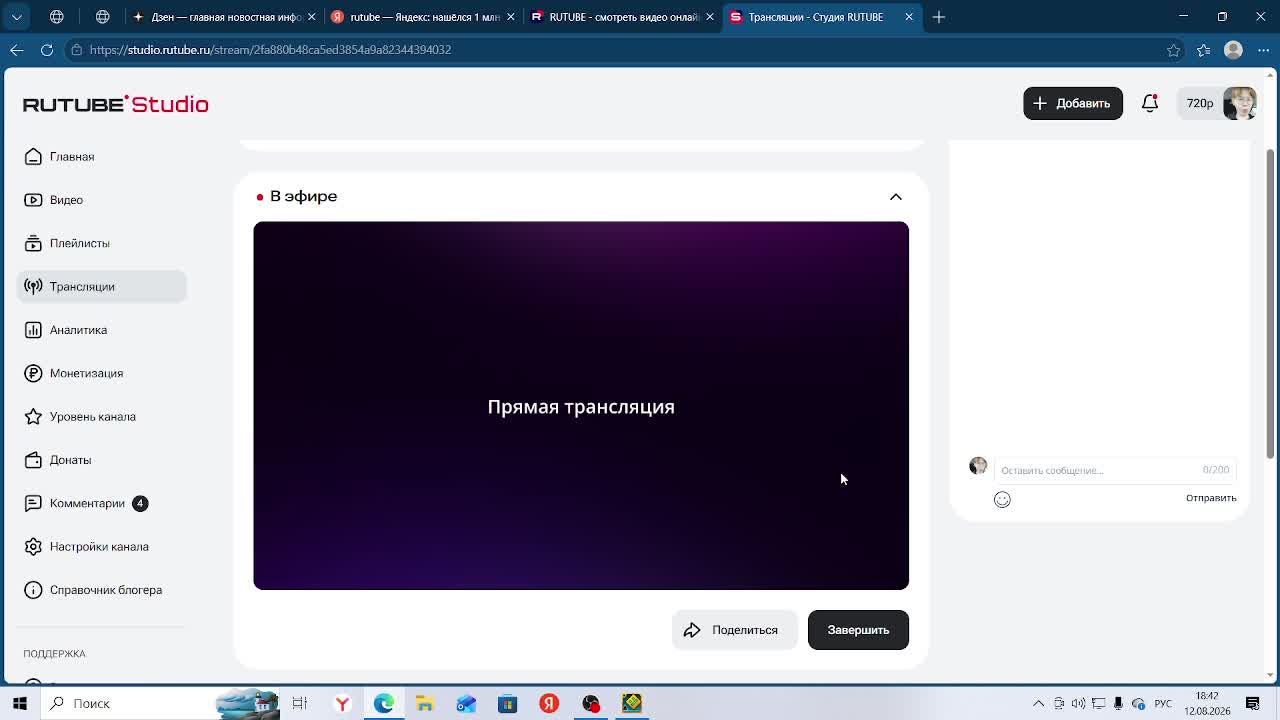Image resolution: width=1280 pixels, height=720 pixels.
Task: Open the red Яндекс taskbar icon
Action: pos(549,703)
